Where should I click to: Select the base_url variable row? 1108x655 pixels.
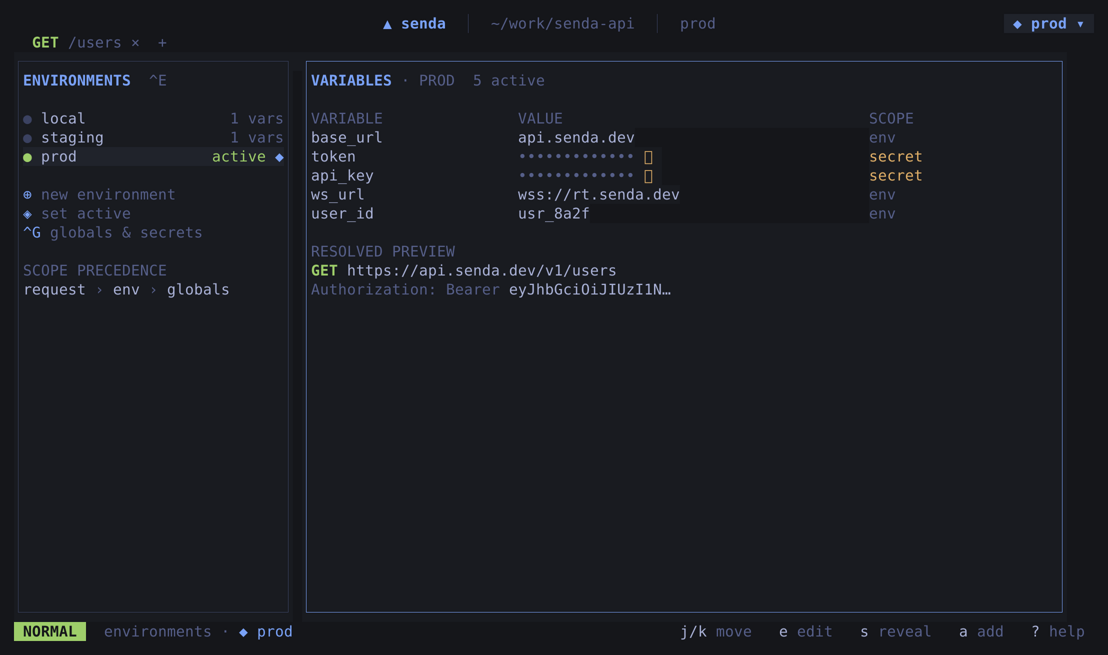[x=616, y=138]
